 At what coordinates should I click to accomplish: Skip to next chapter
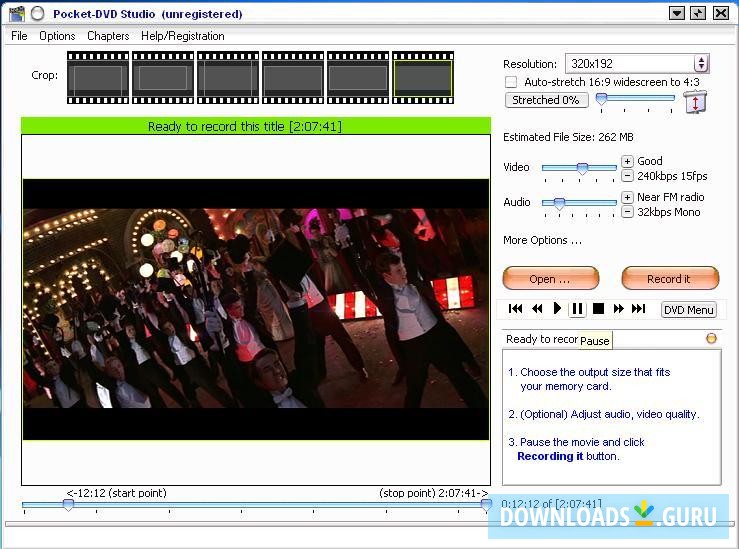point(638,309)
